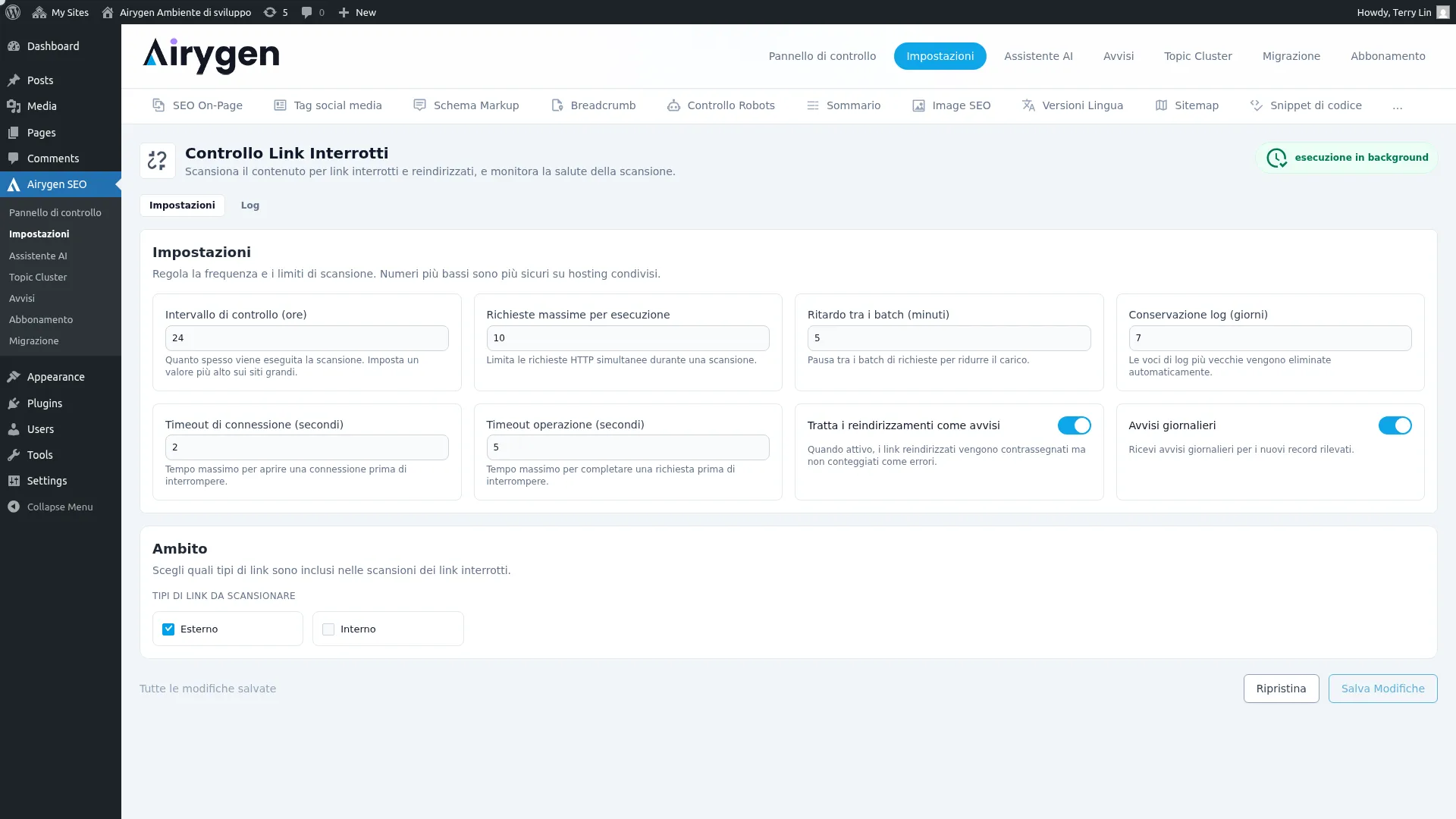Screen dimensions: 1456x819
Task: Click the Posts pin icon
Action: click(x=14, y=80)
